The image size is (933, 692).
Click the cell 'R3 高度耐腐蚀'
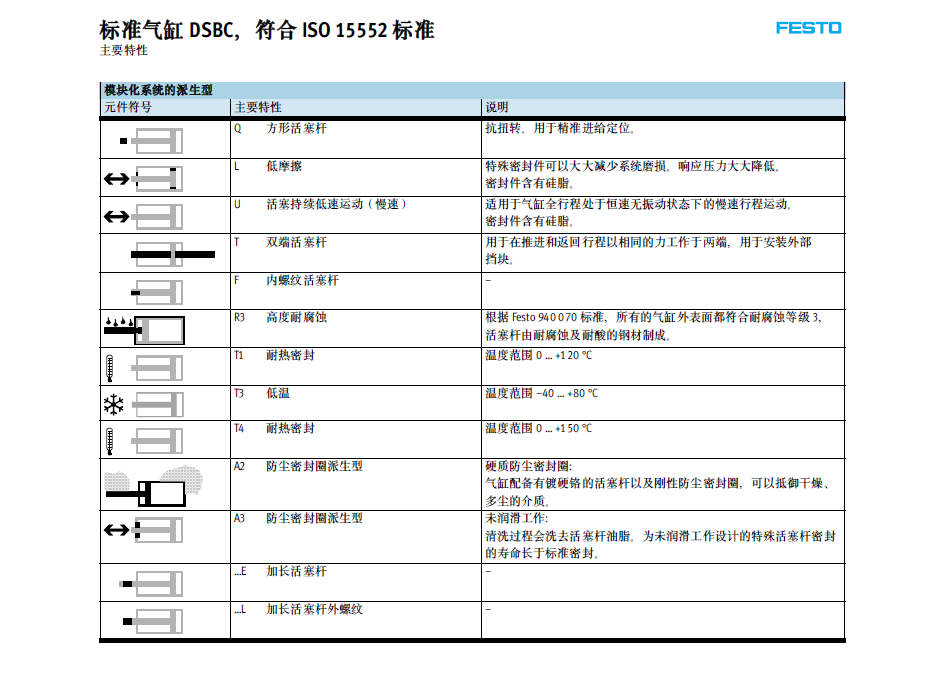tap(280, 317)
